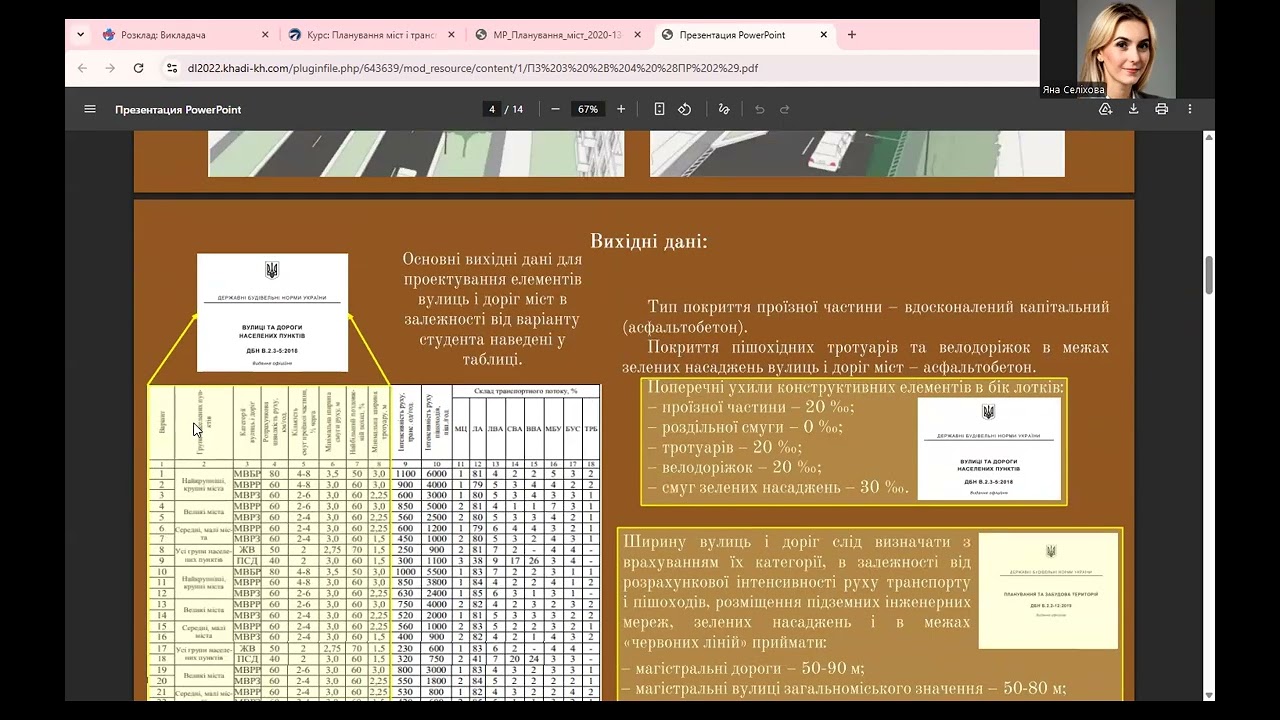Click the right street illustration image

pyautogui.click(x=857, y=153)
